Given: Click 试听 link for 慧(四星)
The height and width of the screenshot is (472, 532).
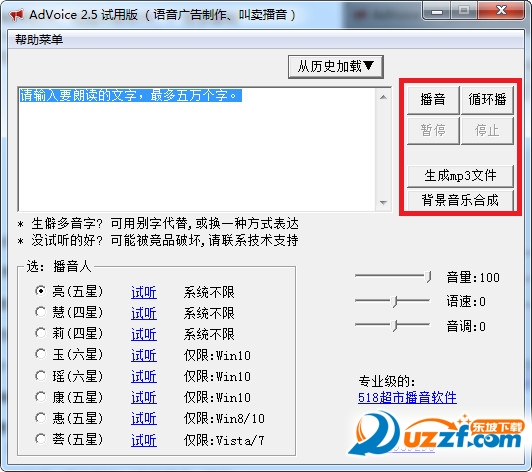Looking at the screenshot, I should pos(144,314).
